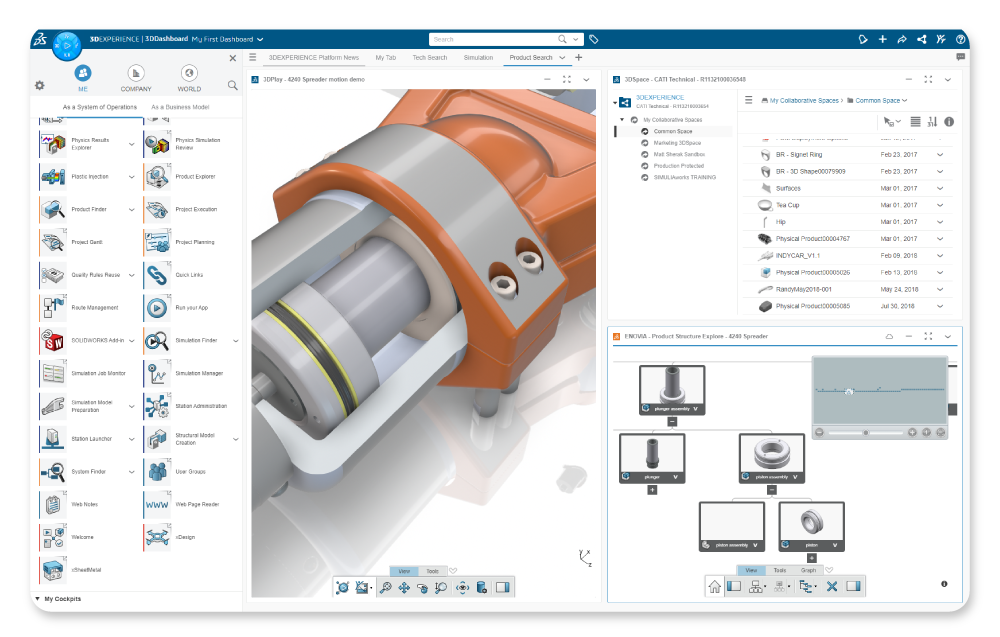Click the minimap zoom out minus button
Viewport: 1000px width, 637px height.
(x=820, y=432)
